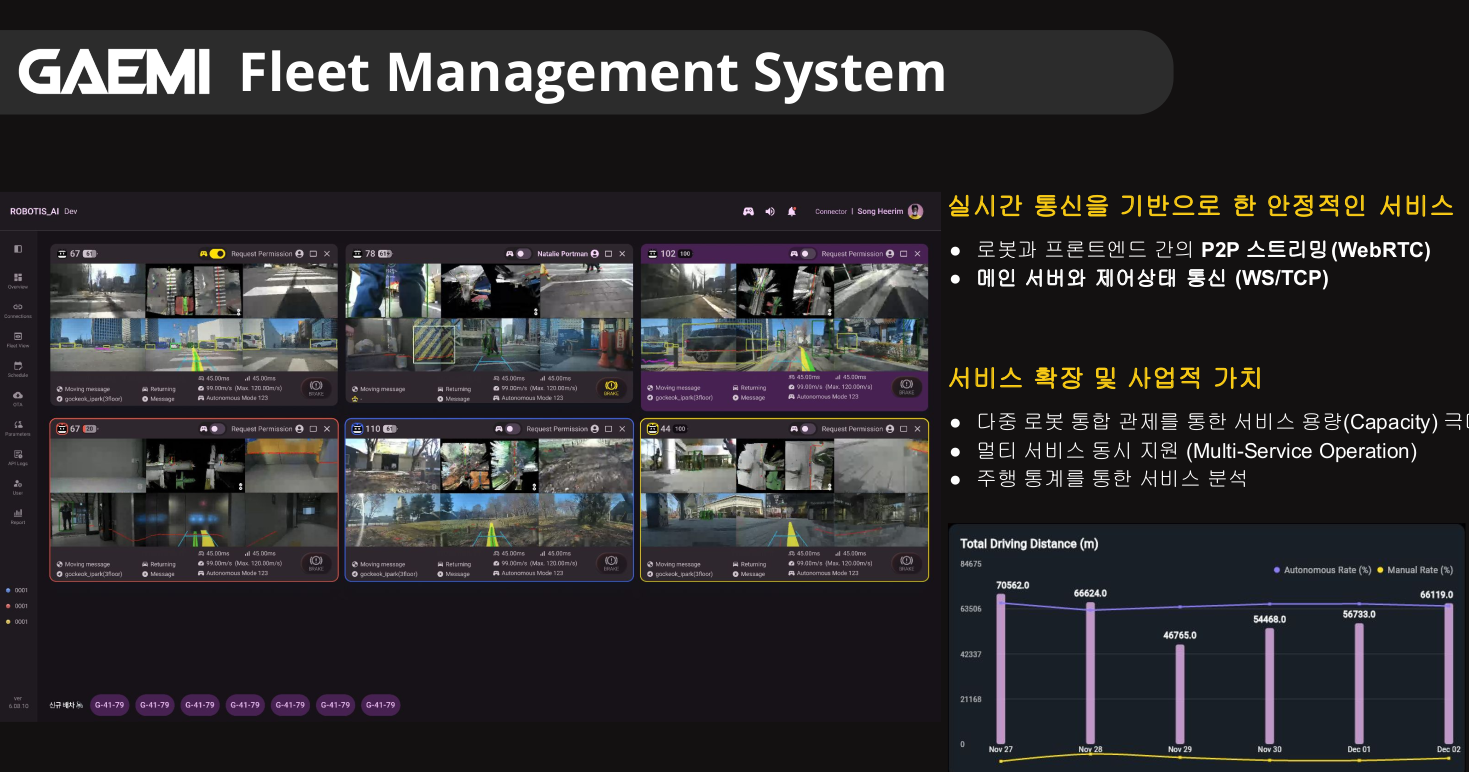Open notifications bell in the header
The height and width of the screenshot is (772, 1469).
[792, 211]
